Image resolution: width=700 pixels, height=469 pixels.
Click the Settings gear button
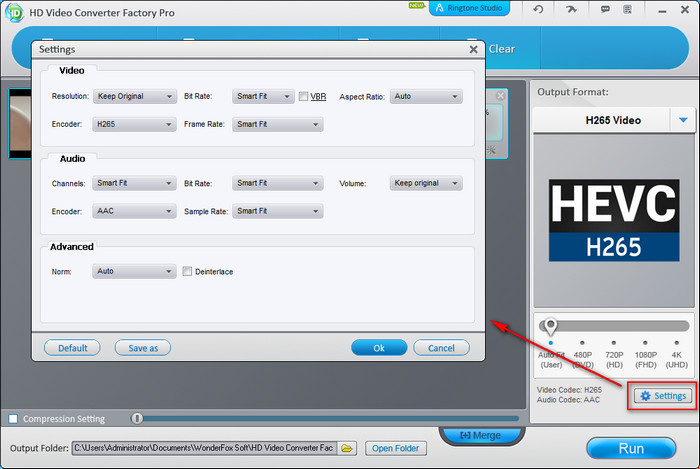click(663, 396)
